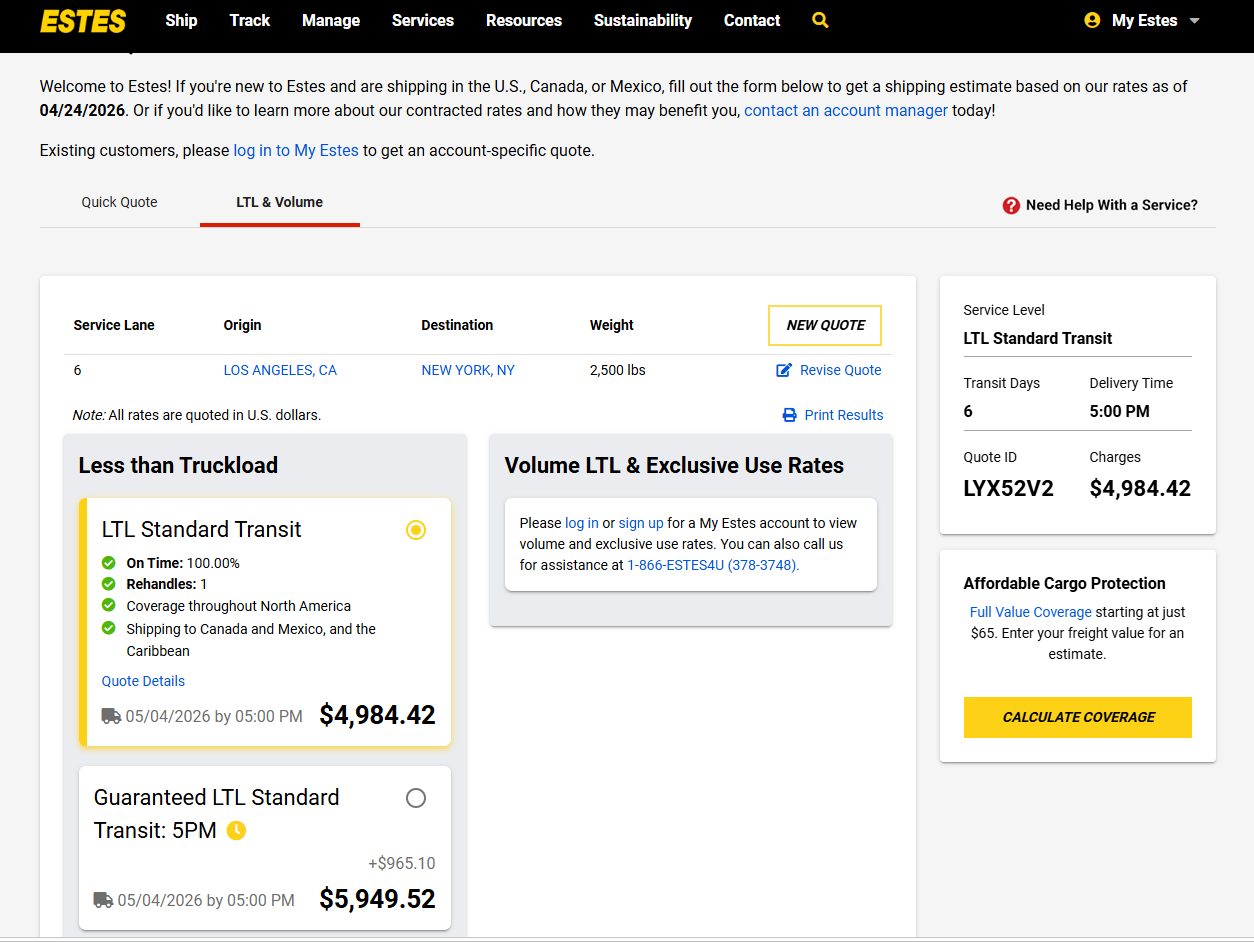The image size is (1254, 942).
Task: Click the $4,984.42 price in LTL Standard card
Action: (x=378, y=715)
